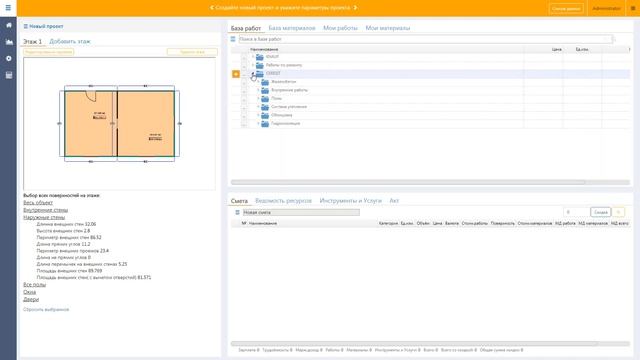Open the hamburger menu in top-left corner

point(8,8)
